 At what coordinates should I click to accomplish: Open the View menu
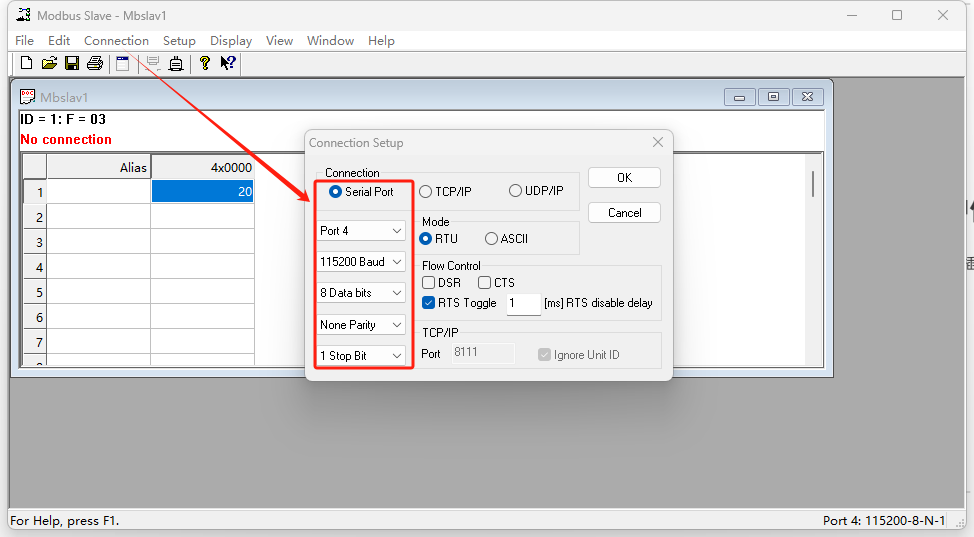[280, 40]
